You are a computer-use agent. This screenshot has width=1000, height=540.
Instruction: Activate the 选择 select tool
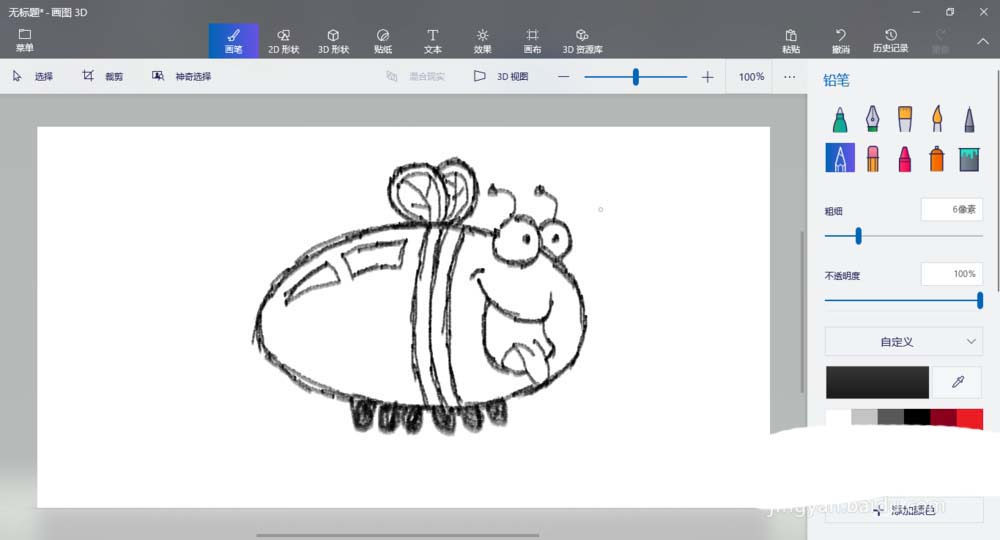pos(33,77)
